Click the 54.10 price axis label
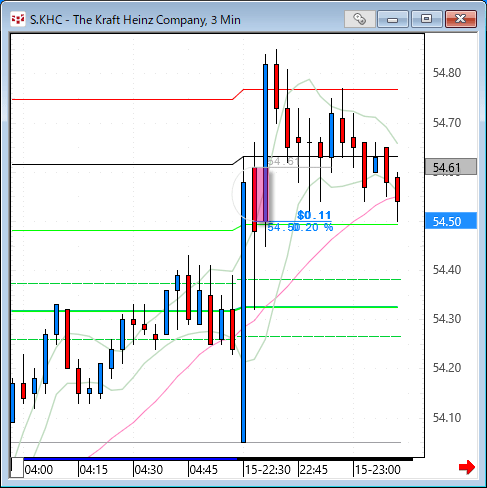487x488 pixels. (x=447, y=417)
